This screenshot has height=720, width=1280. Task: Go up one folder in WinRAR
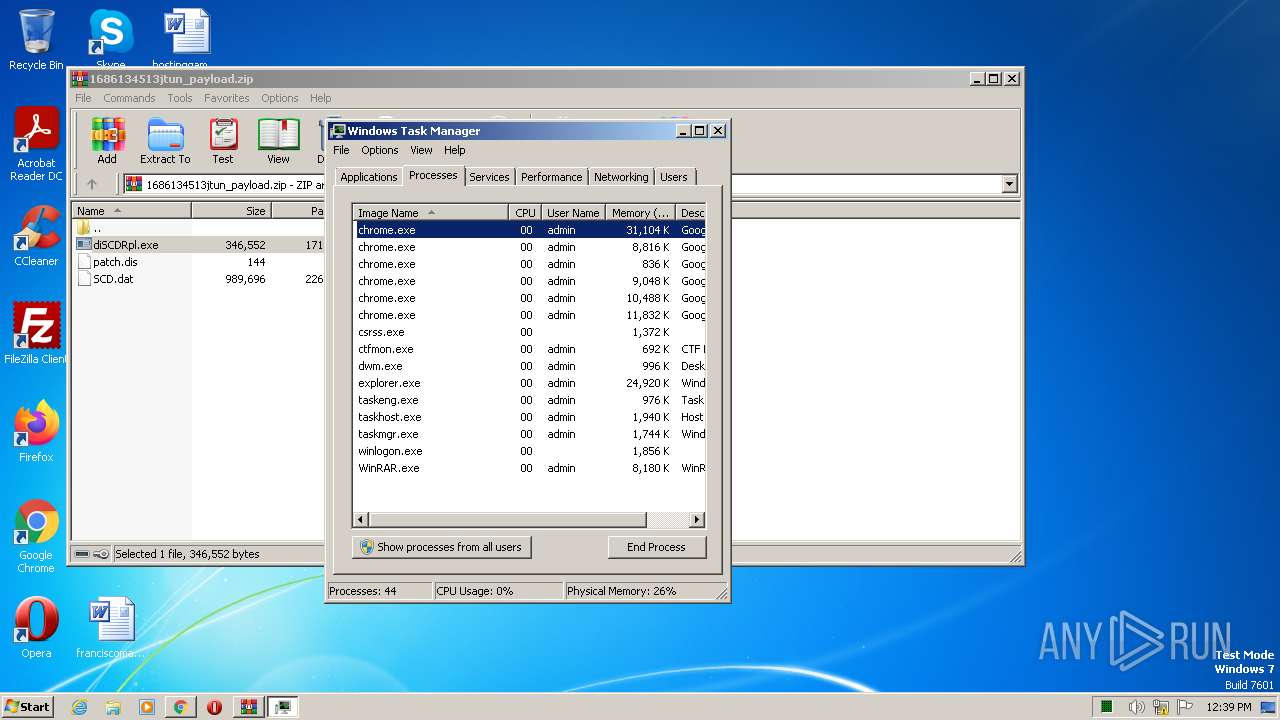click(x=92, y=184)
